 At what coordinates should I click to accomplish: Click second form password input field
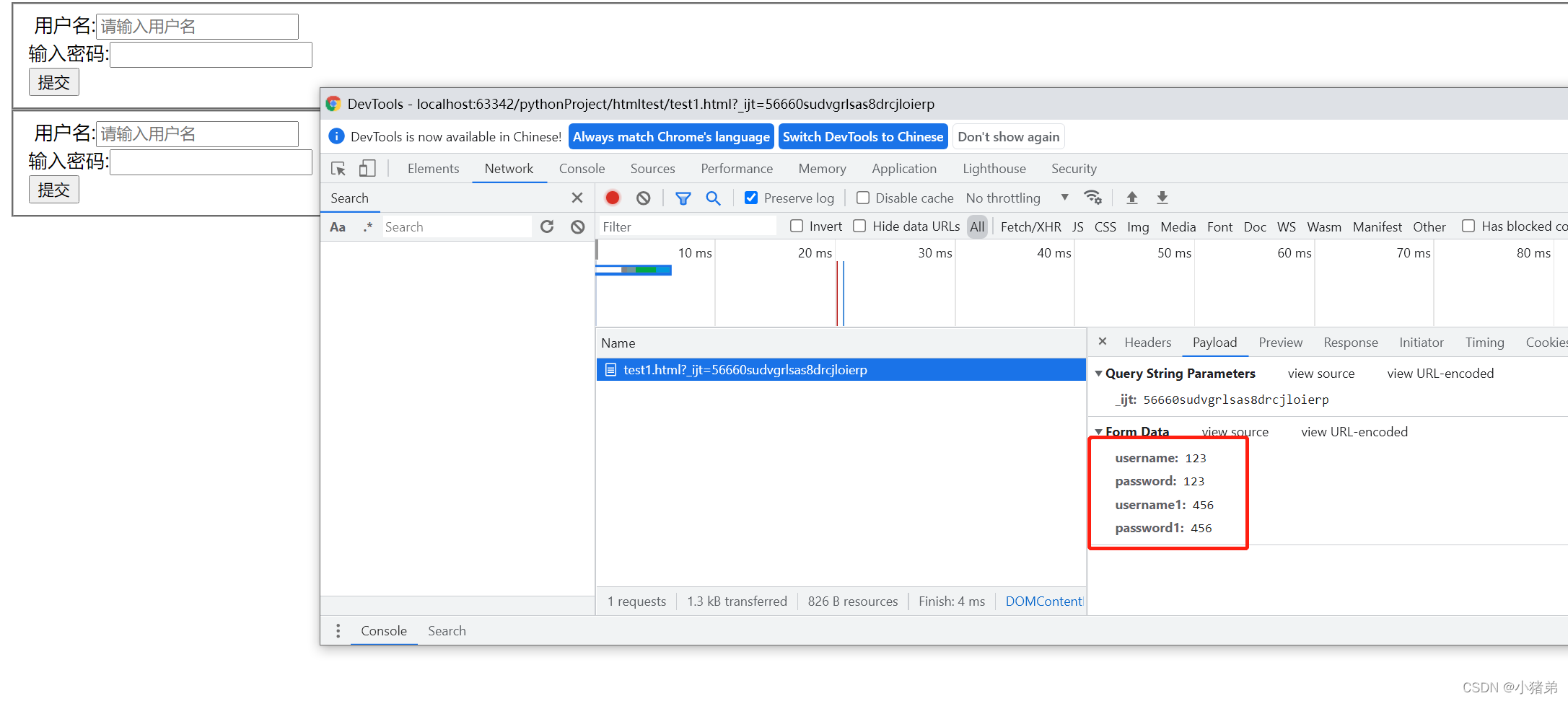tap(211, 162)
